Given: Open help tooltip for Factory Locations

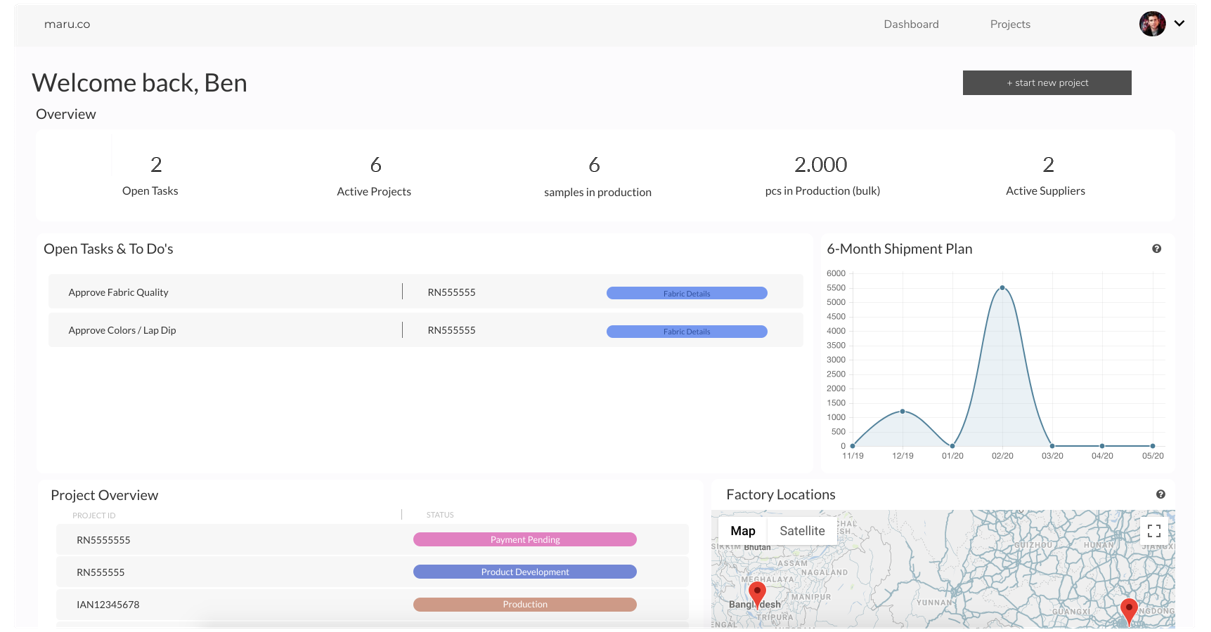Looking at the screenshot, I should coord(1161,493).
